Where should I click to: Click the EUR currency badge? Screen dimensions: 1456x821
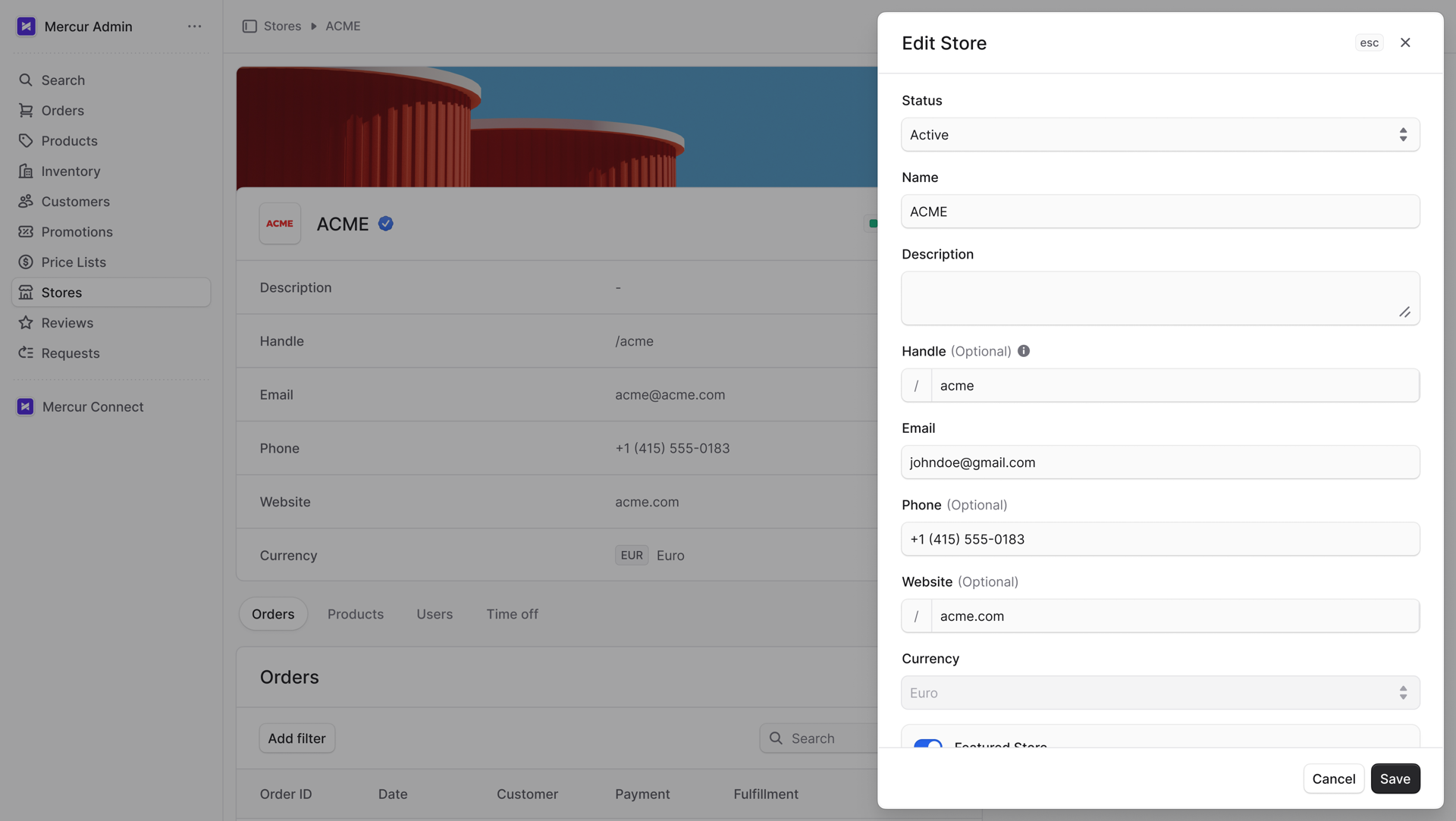[x=632, y=556]
